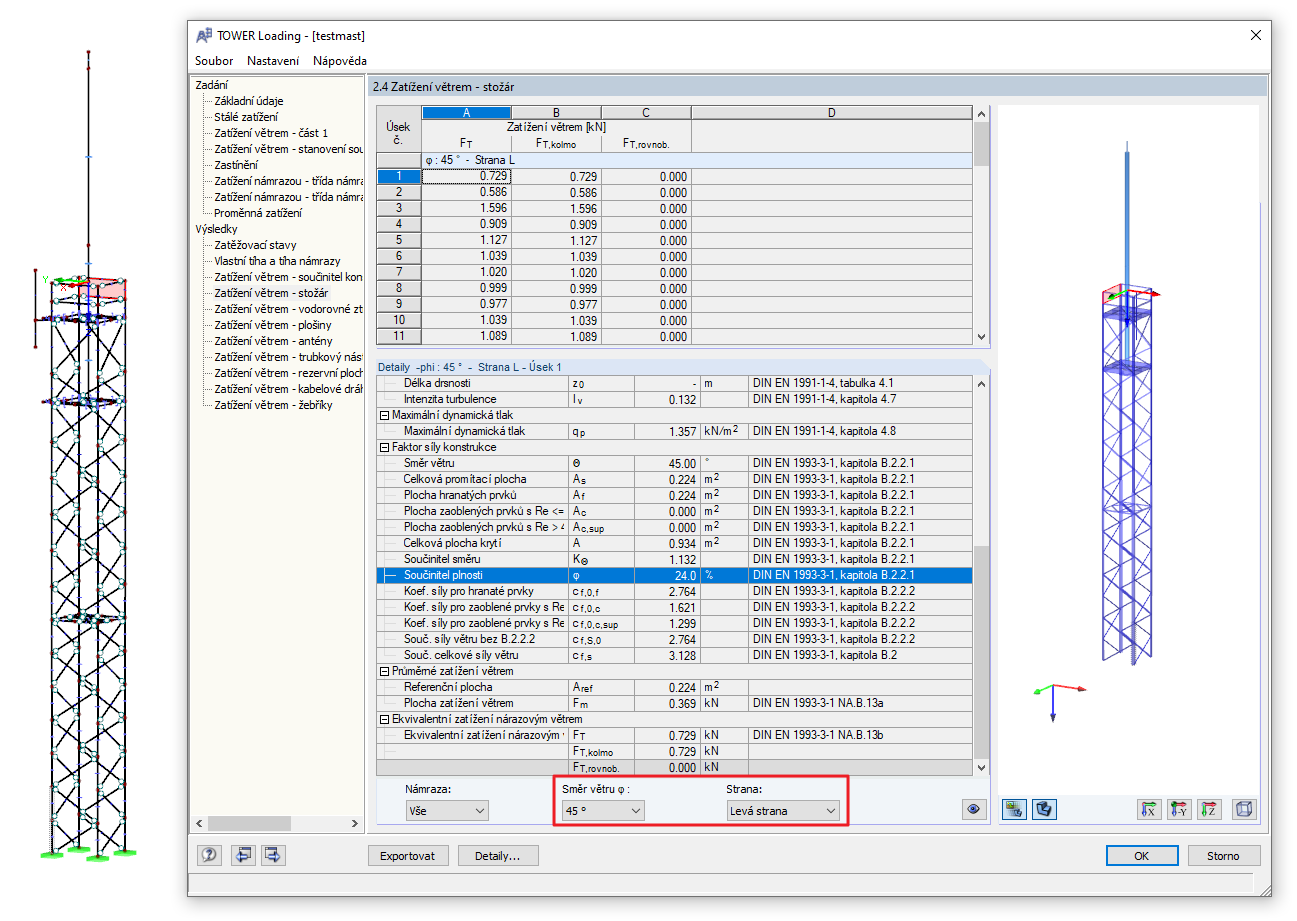Select column B header in table

[556, 113]
